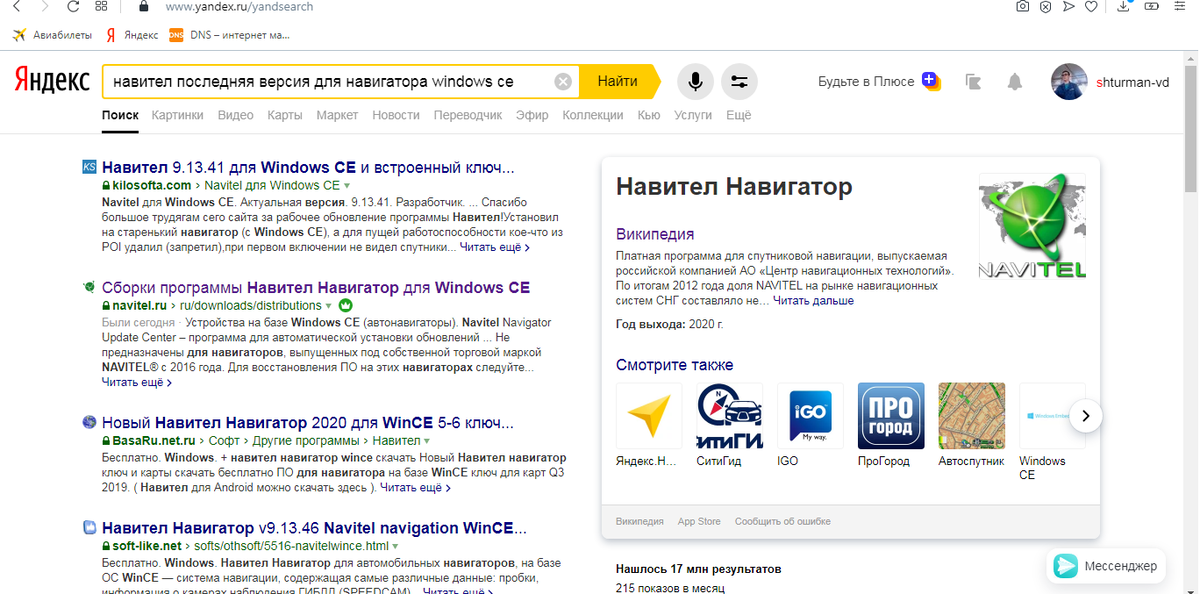Open the Коллекции tab

click(593, 115)
